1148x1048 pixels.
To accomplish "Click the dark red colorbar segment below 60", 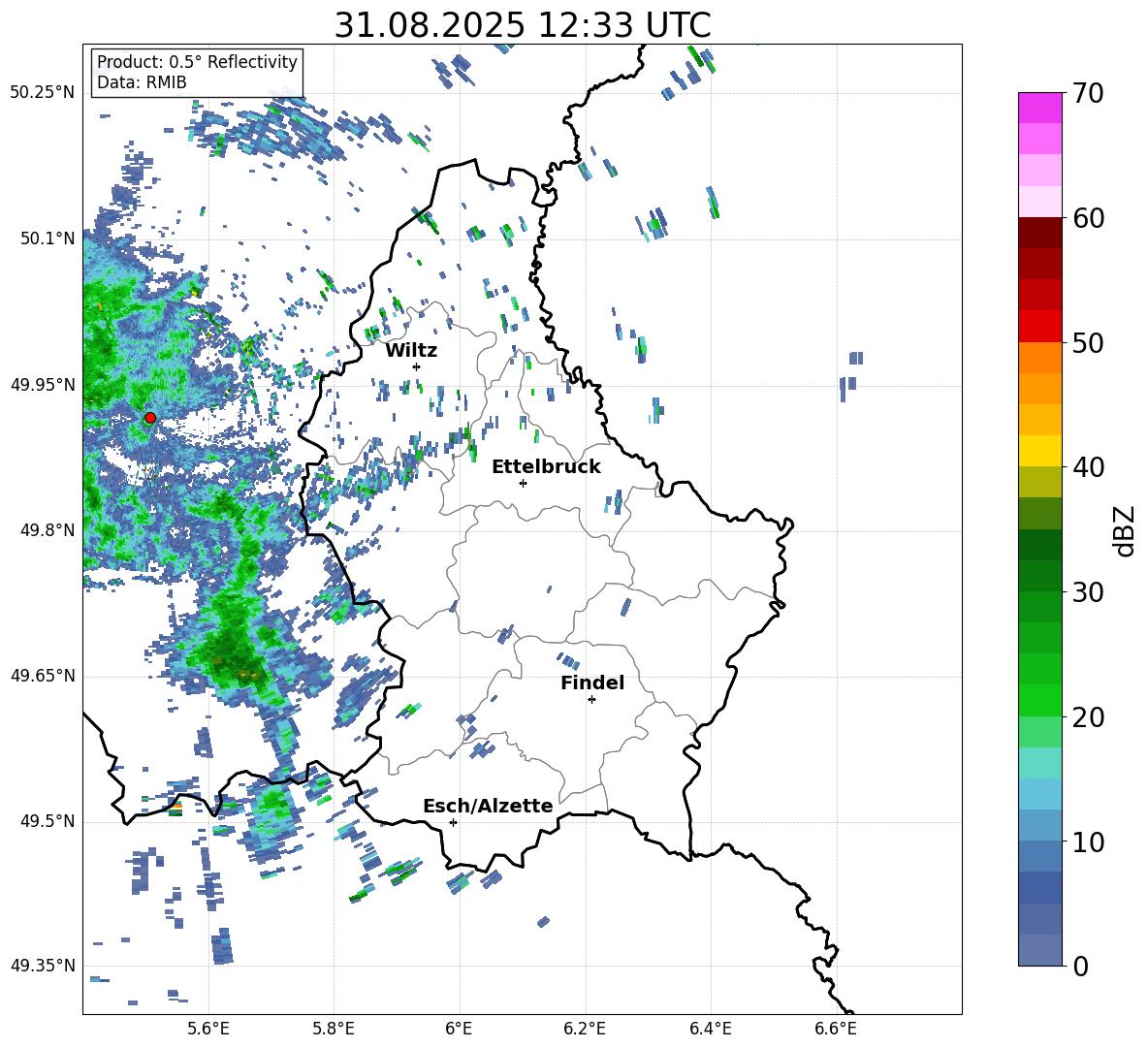I will pos(1039,233).
